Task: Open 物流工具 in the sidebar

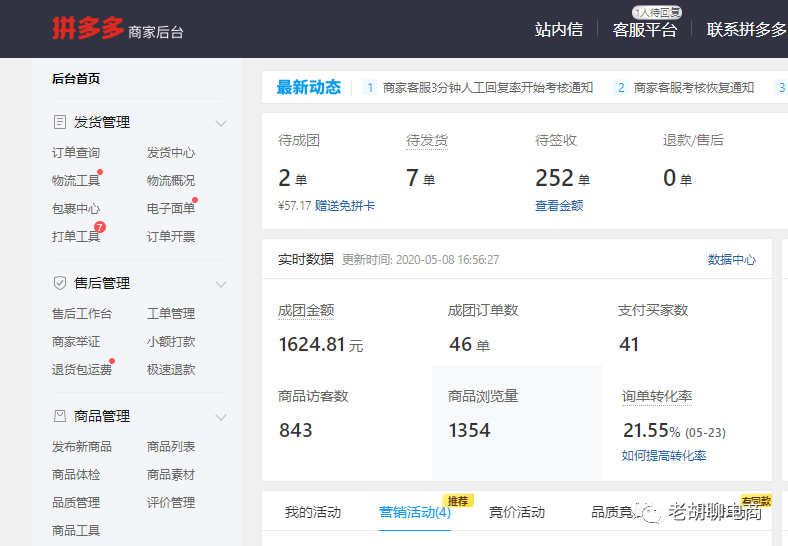Action: click(76, 180)
